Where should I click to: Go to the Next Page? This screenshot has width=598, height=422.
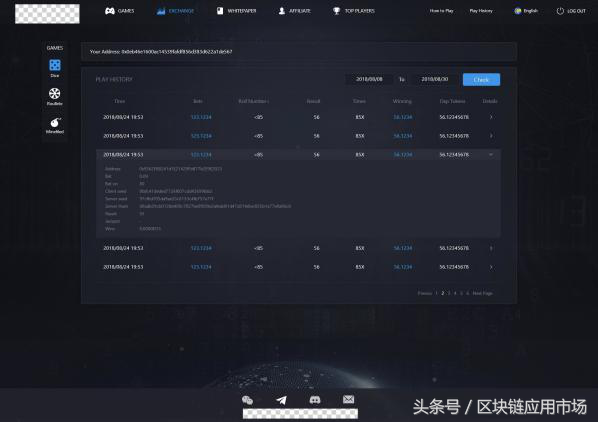482,293
